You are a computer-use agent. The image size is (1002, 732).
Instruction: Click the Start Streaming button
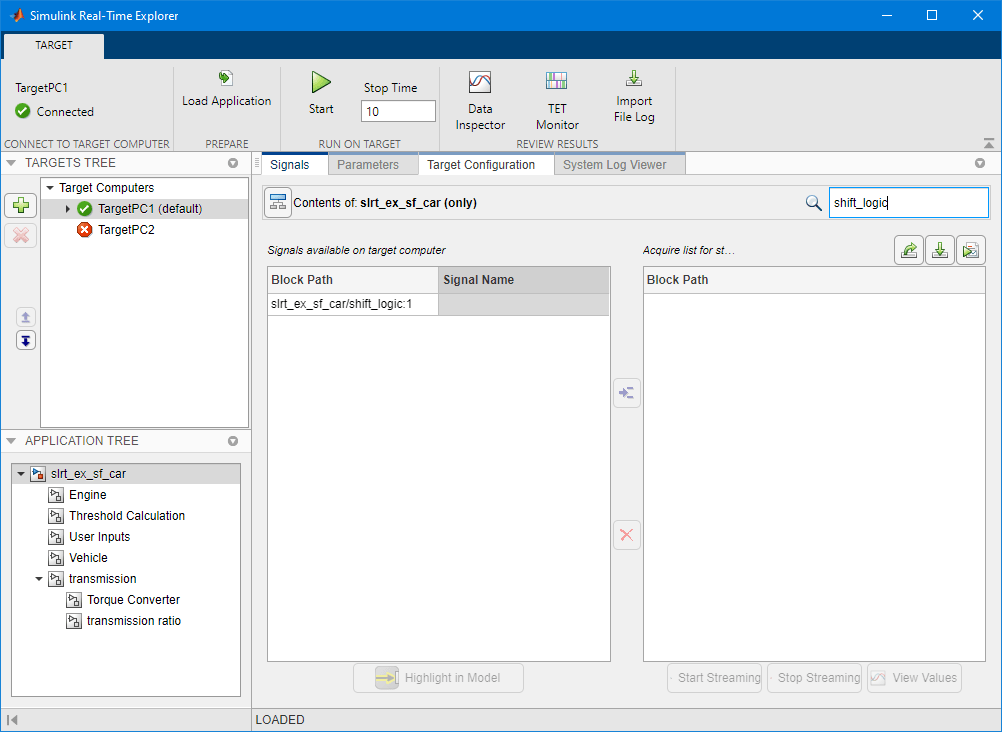715,678
